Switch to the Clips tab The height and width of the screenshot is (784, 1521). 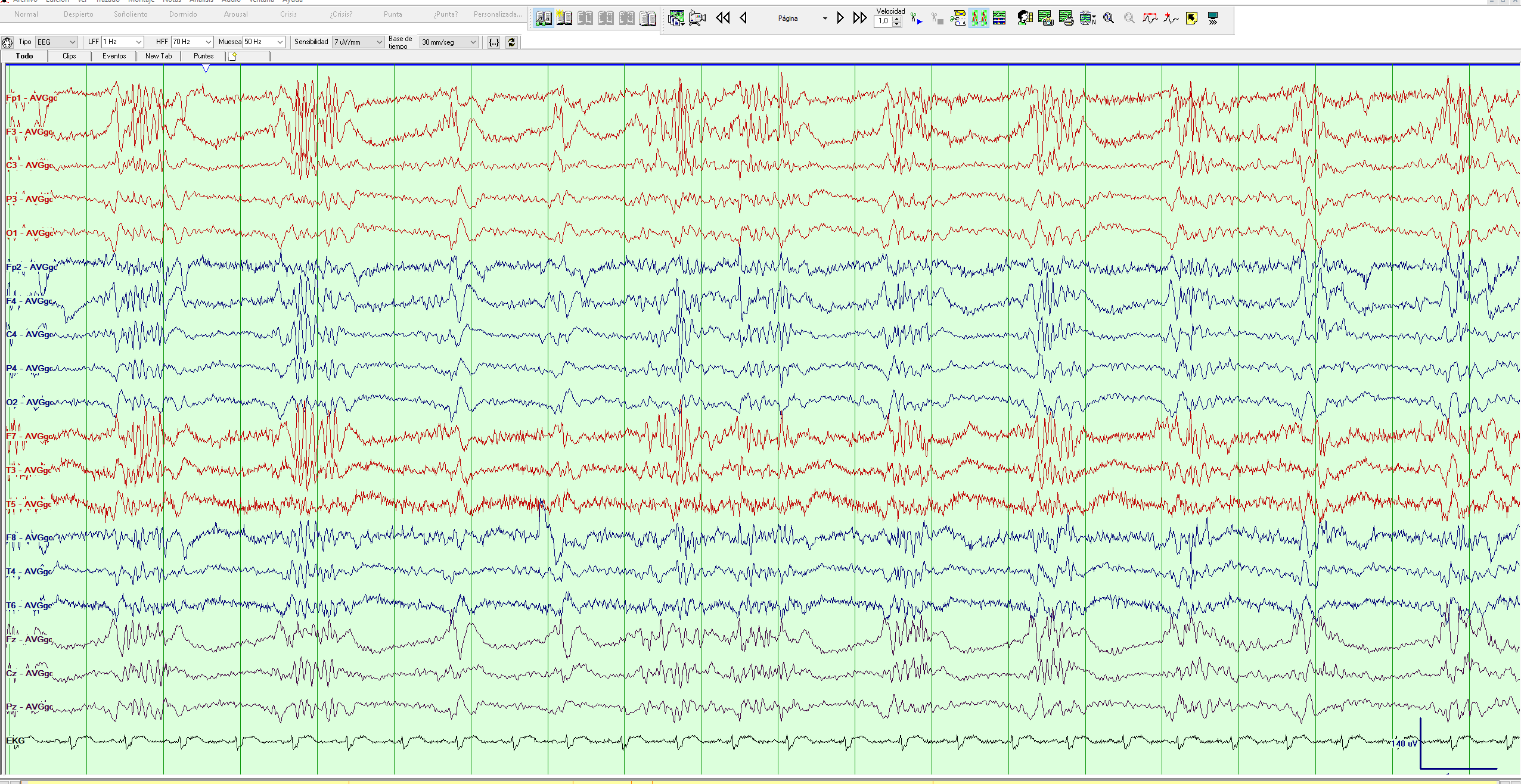[x=69, y=56]
